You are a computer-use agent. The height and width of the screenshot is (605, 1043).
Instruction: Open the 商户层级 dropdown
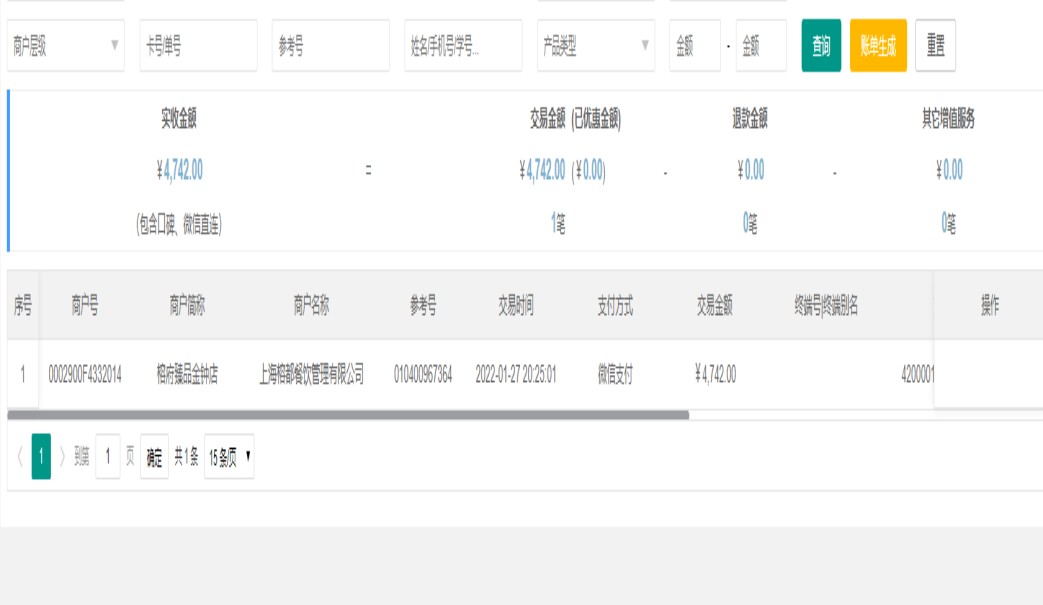point(66,46)
